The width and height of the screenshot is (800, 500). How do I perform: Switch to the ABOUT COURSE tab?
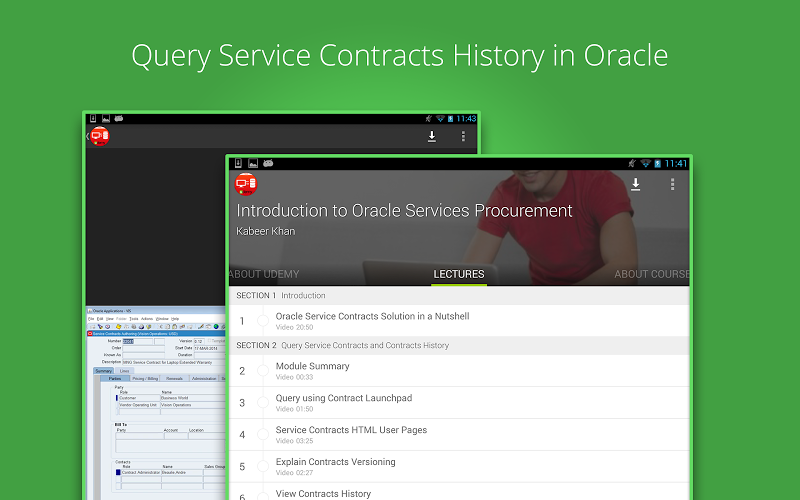pyautogui.click(x=652, y=274)
